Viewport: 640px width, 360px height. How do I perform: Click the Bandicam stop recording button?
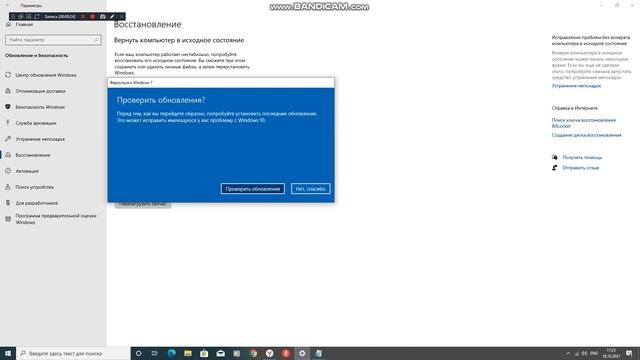point(93,17)
